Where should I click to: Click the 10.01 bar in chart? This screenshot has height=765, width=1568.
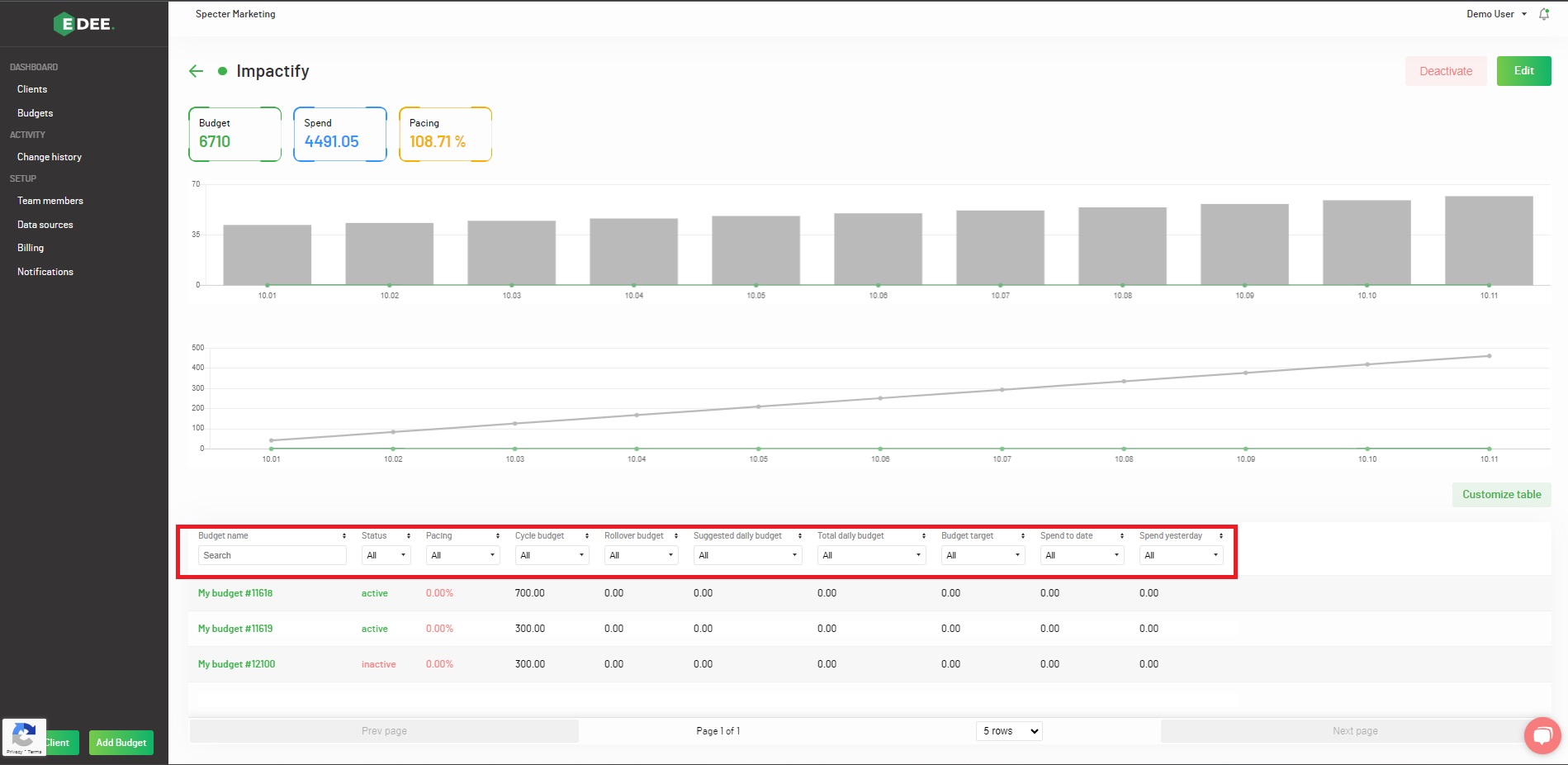tap(268, 254)
